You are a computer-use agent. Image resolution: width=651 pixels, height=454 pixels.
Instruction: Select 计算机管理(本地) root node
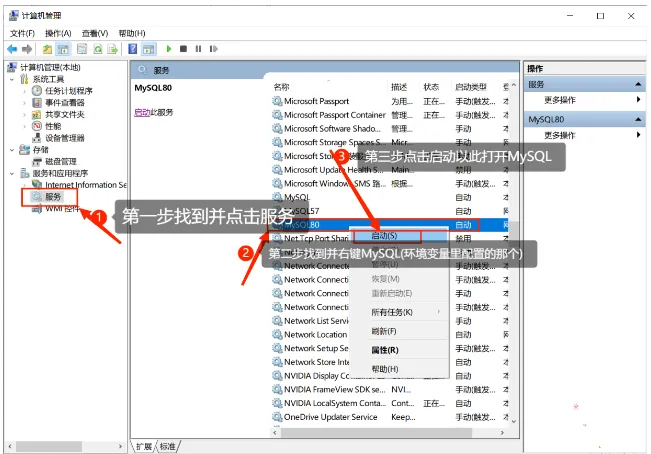pyautogui.click(x=50, y=67)
